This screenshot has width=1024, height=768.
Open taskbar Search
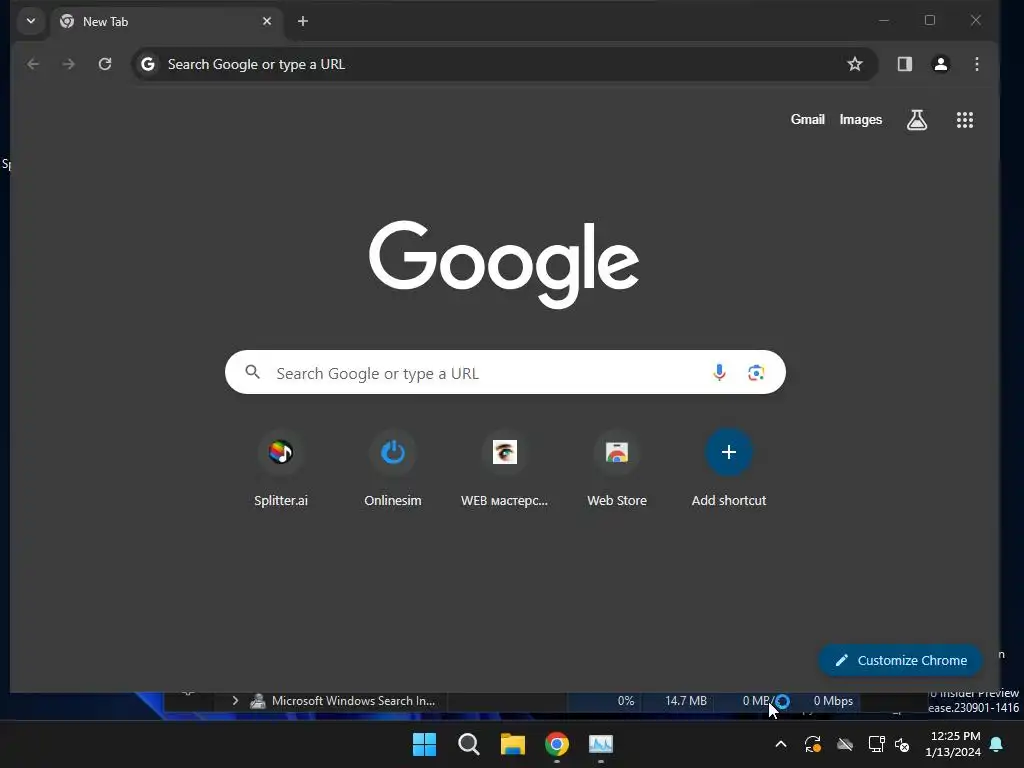coord(469,744)
